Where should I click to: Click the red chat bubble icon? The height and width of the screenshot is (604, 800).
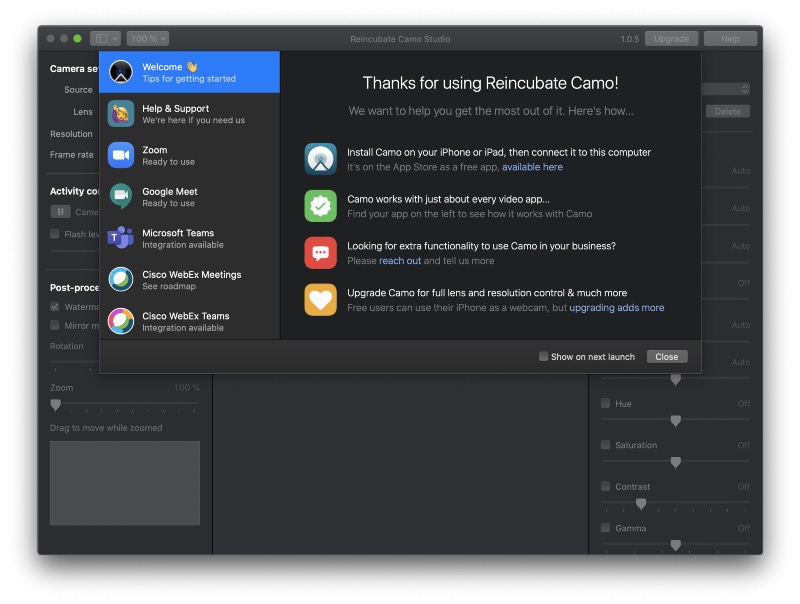320,253
